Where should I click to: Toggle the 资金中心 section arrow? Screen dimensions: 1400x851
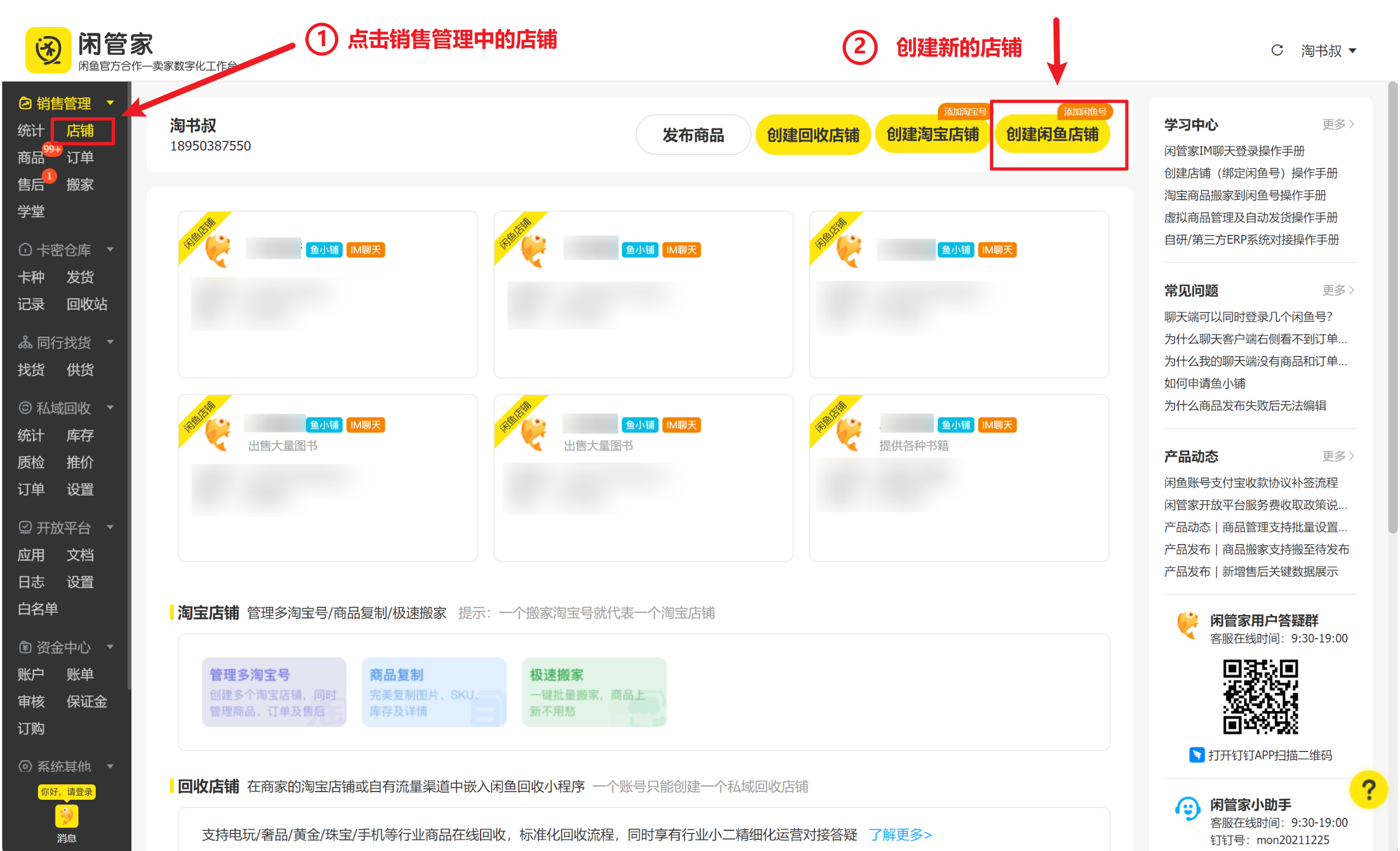(110, 647)
